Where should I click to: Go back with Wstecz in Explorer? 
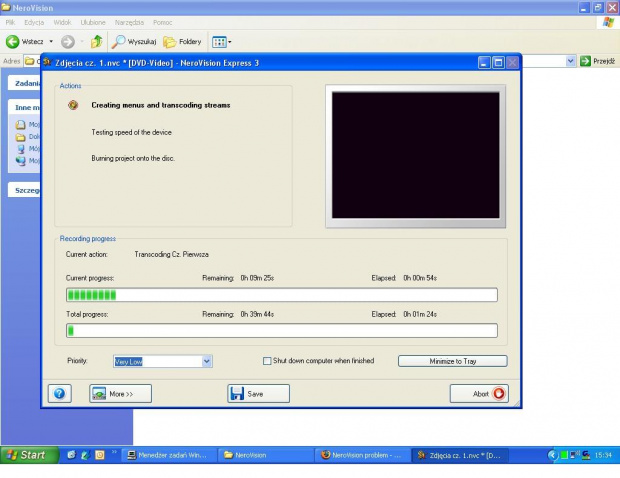coord(25,42)
